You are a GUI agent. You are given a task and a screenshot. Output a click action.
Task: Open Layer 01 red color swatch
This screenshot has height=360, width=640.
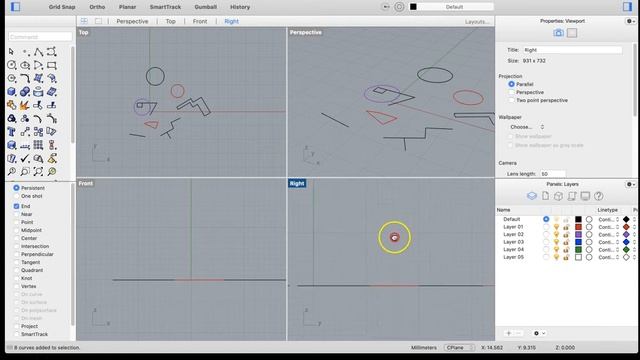(x=578, y=227)
